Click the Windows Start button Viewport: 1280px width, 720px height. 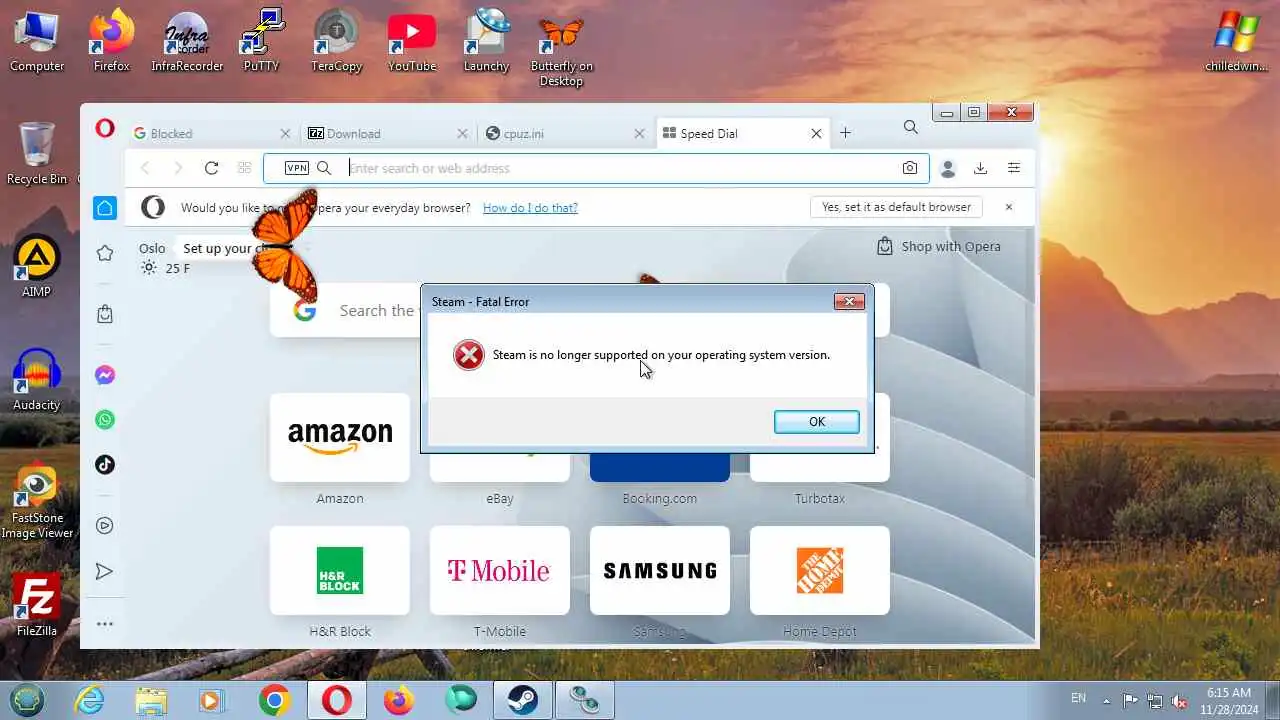(27, 700)
